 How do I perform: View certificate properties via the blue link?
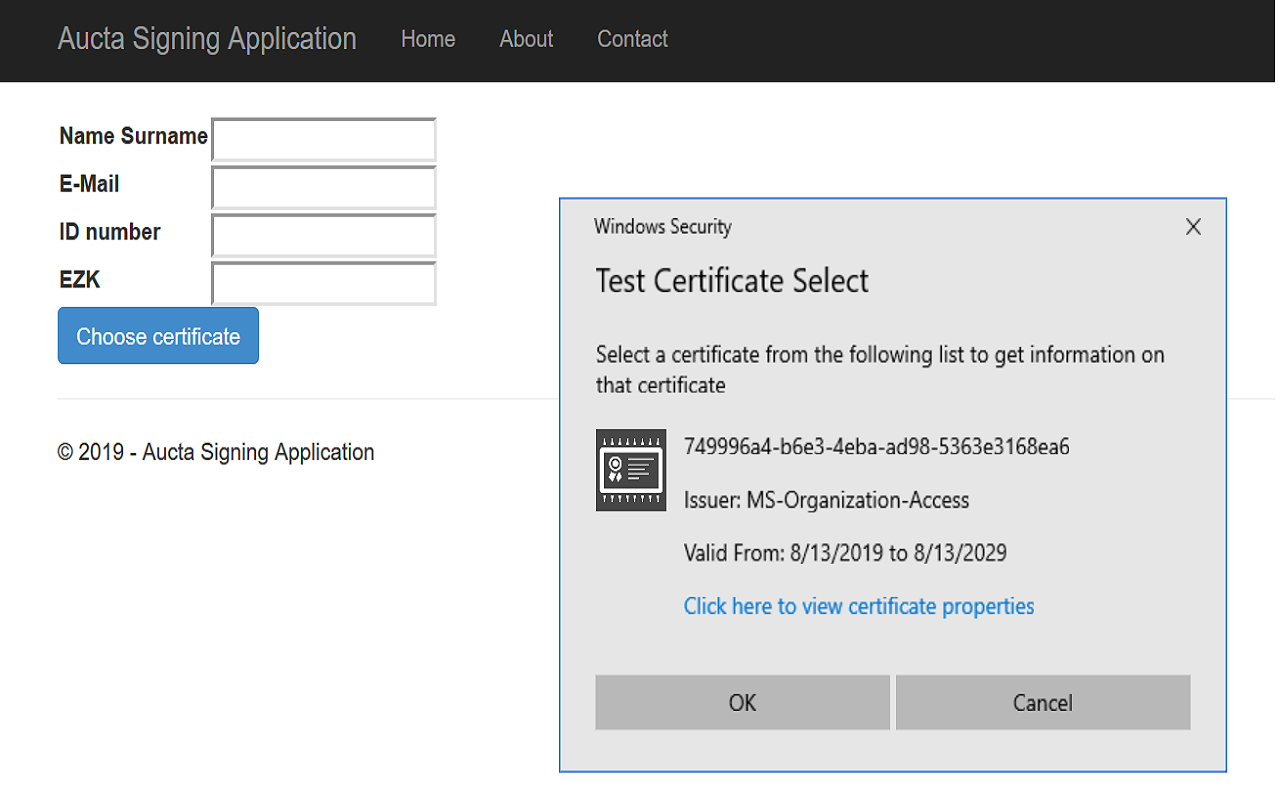pyautogui.click(x=858, y=606)
